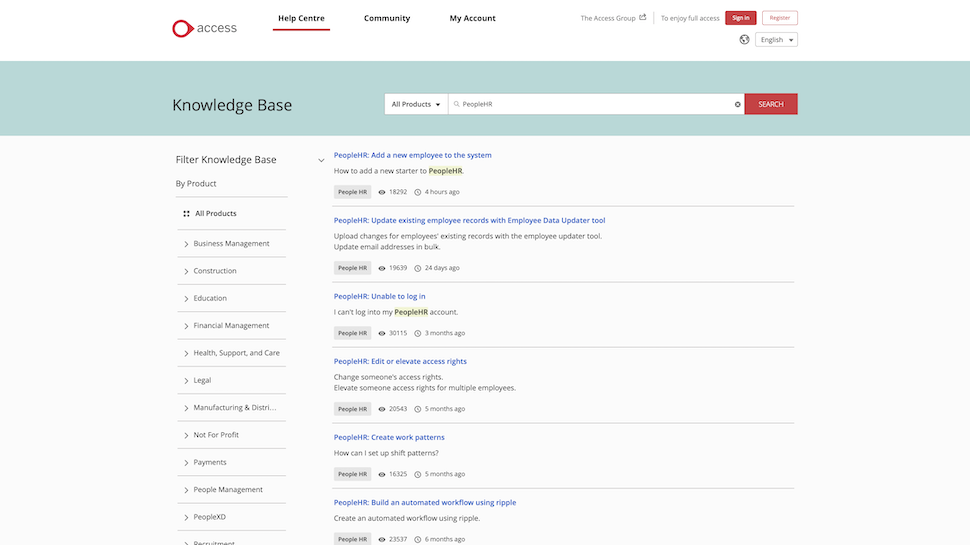Click the red Sign In button
This screenshot has height=545, width=970.
pos(740,18)
